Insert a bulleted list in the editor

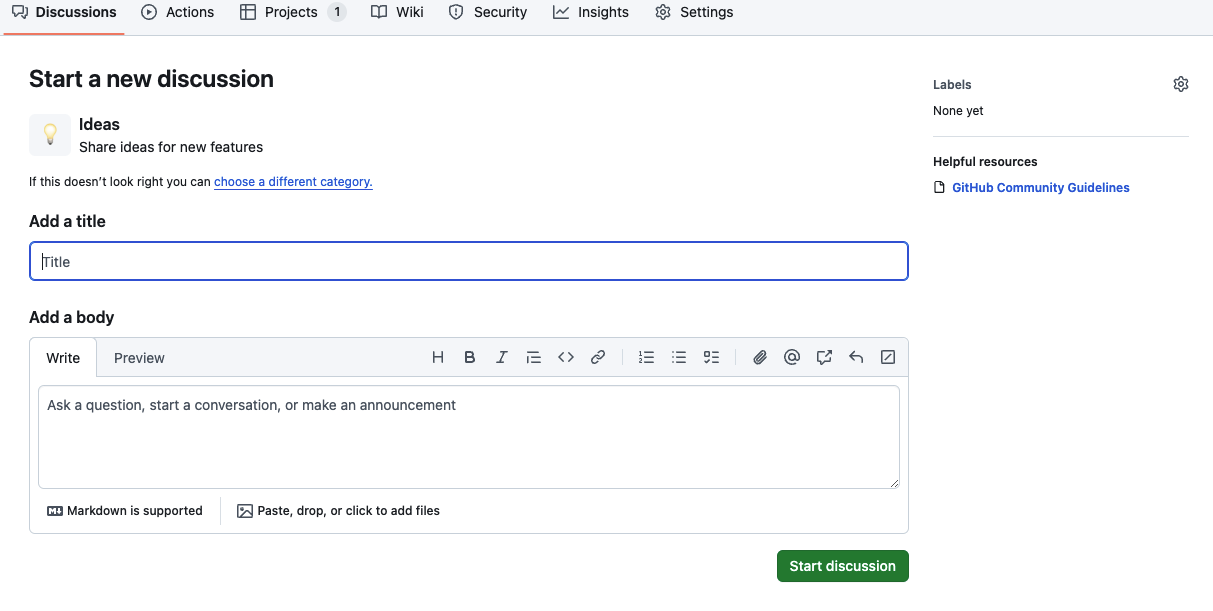[679, 357]
